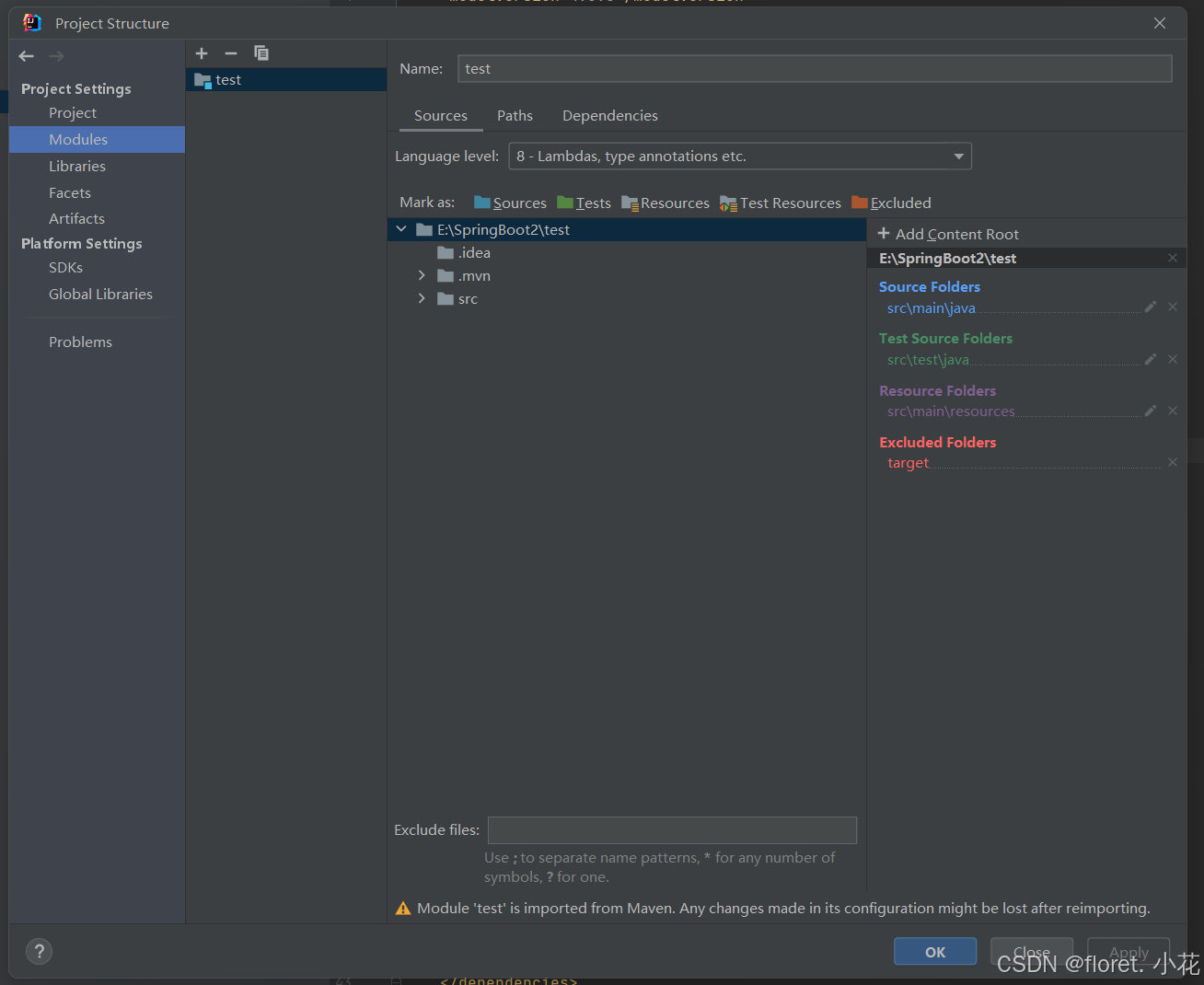Open Facets settings
The height and width of the screenshot is (985, 1204).
click(x=70, y=192)
